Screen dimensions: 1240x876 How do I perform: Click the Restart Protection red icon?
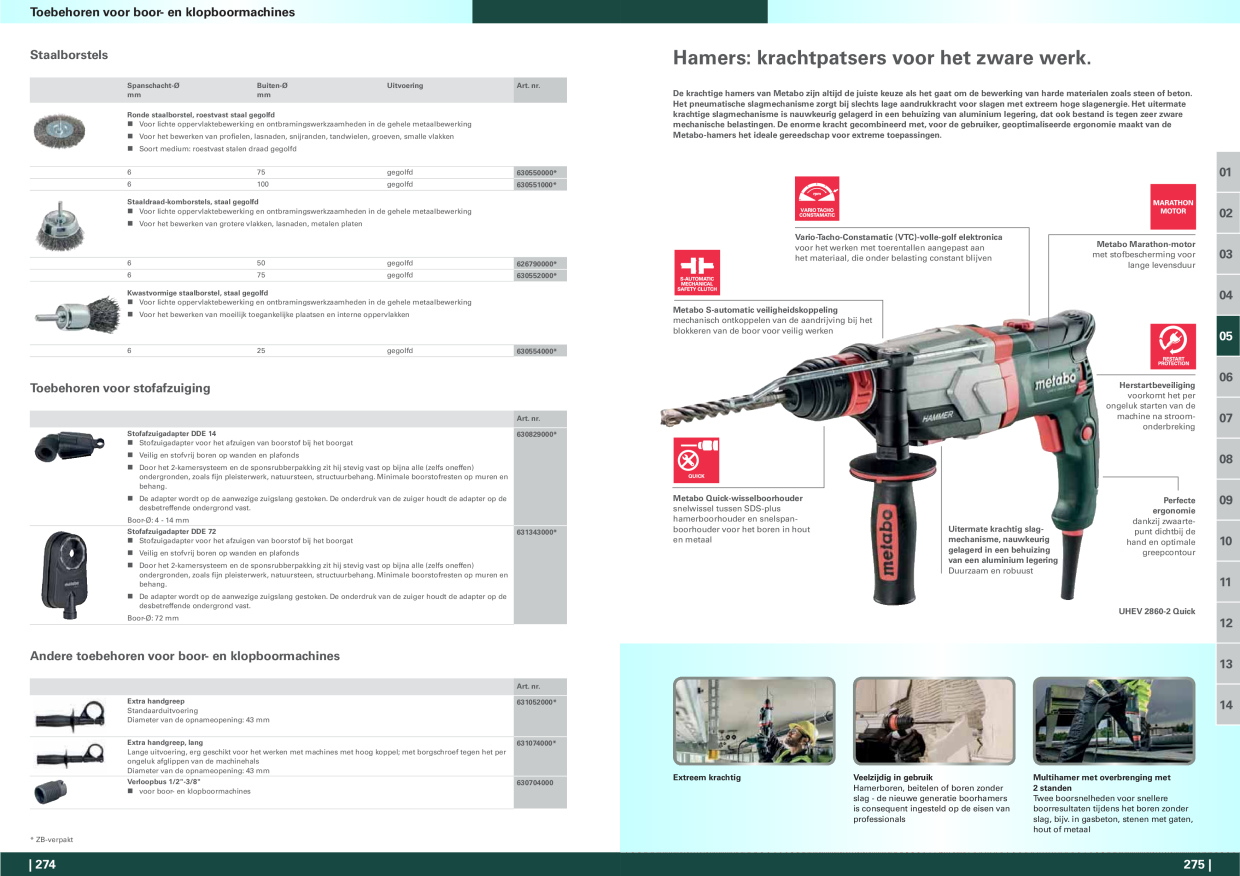coord(1173,346)
